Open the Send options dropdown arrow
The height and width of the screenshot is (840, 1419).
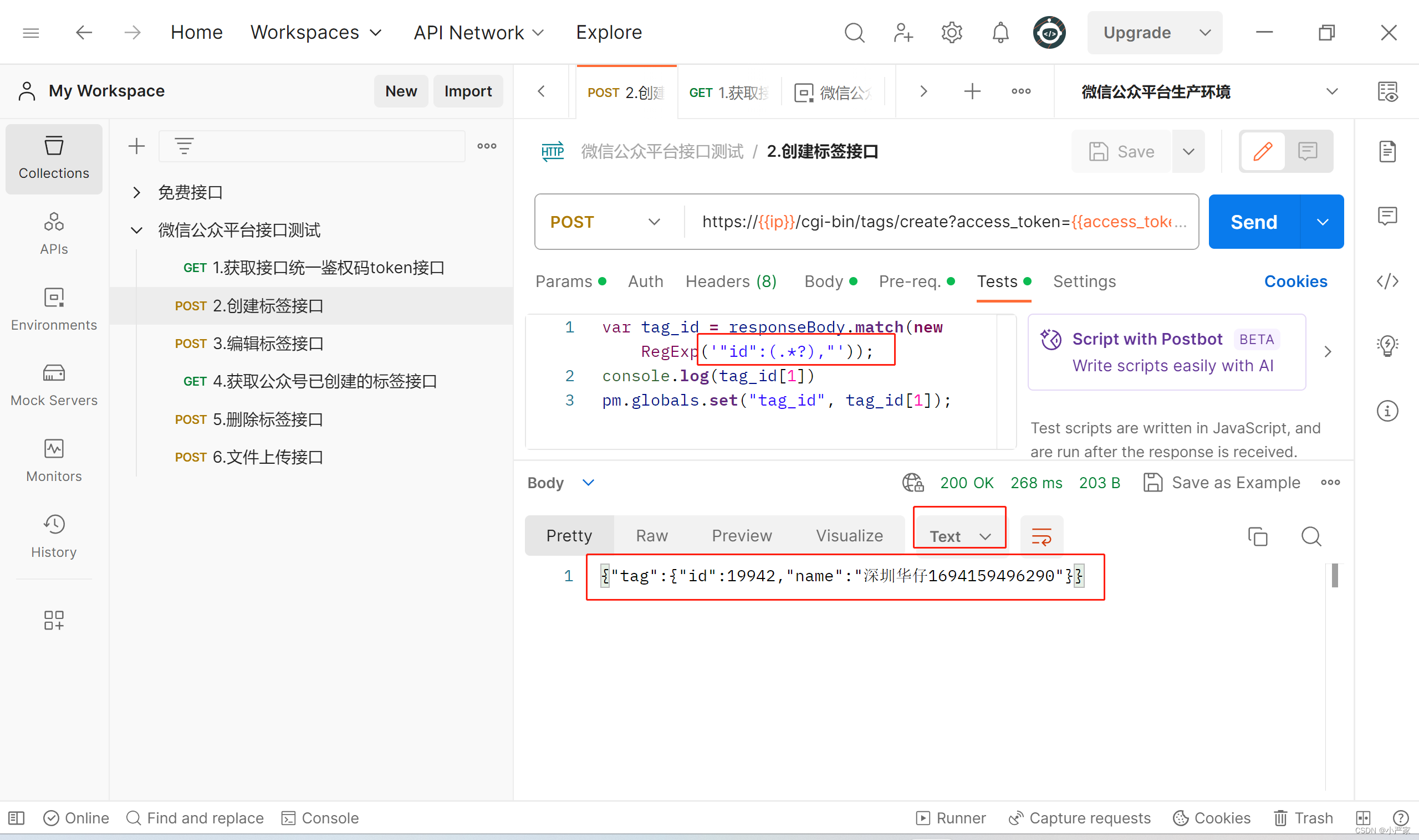1322,222
